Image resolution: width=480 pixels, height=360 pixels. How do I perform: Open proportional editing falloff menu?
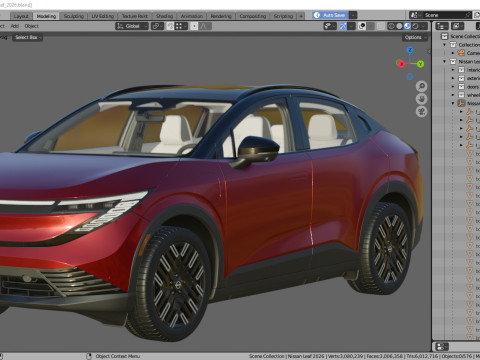coord(205,26)
